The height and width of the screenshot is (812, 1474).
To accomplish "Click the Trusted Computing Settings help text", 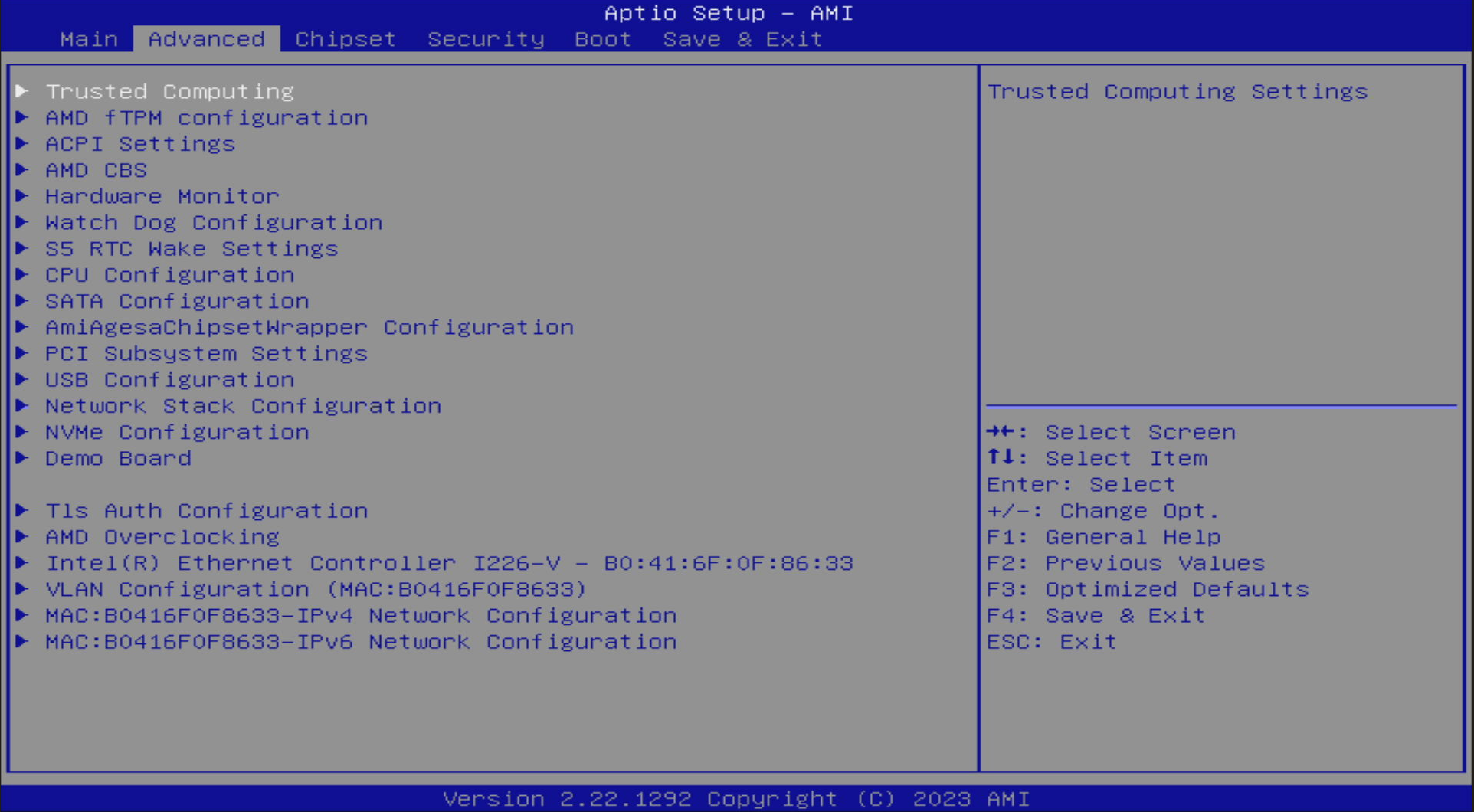I will point(1178,92).
